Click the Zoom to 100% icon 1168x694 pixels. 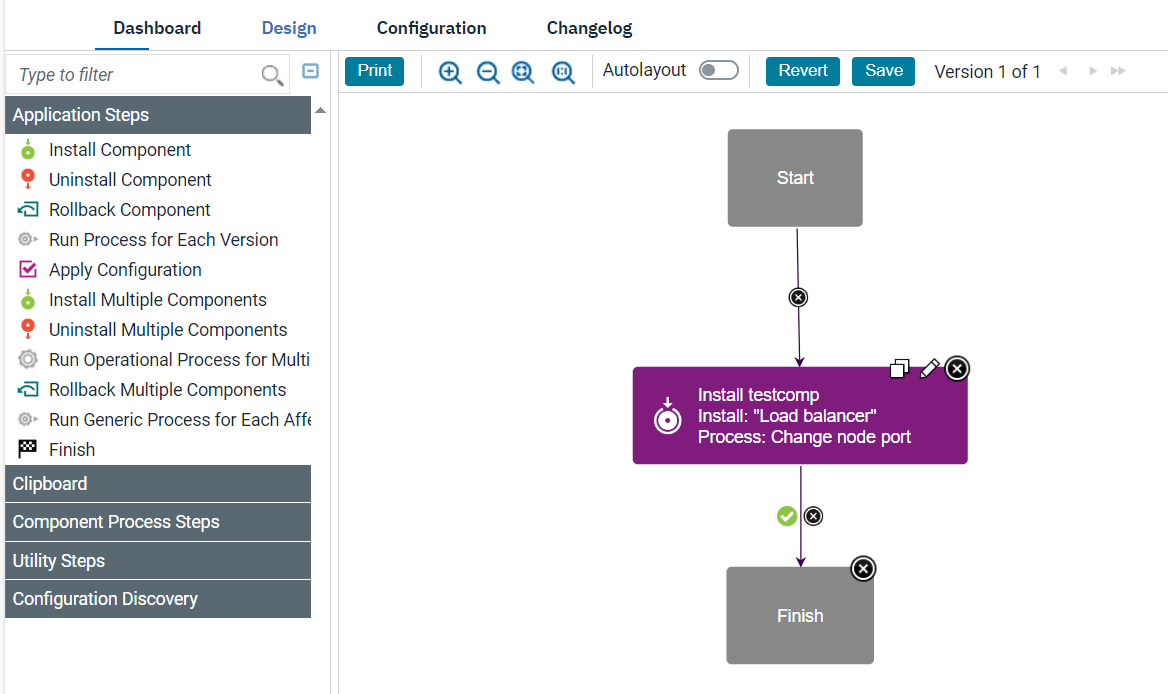[x=562, y=71]
